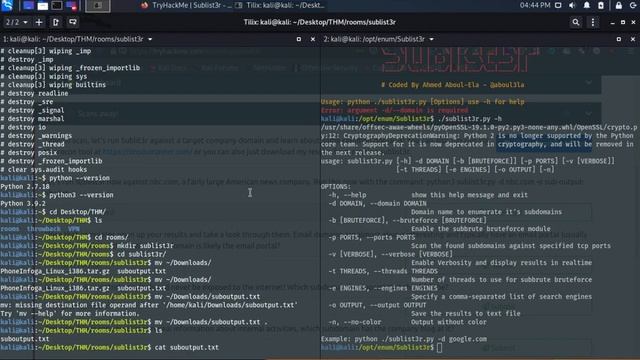Click the Tilix window title text
The width and height of the screenshot is (640, 360).
[x=320, y=22]
